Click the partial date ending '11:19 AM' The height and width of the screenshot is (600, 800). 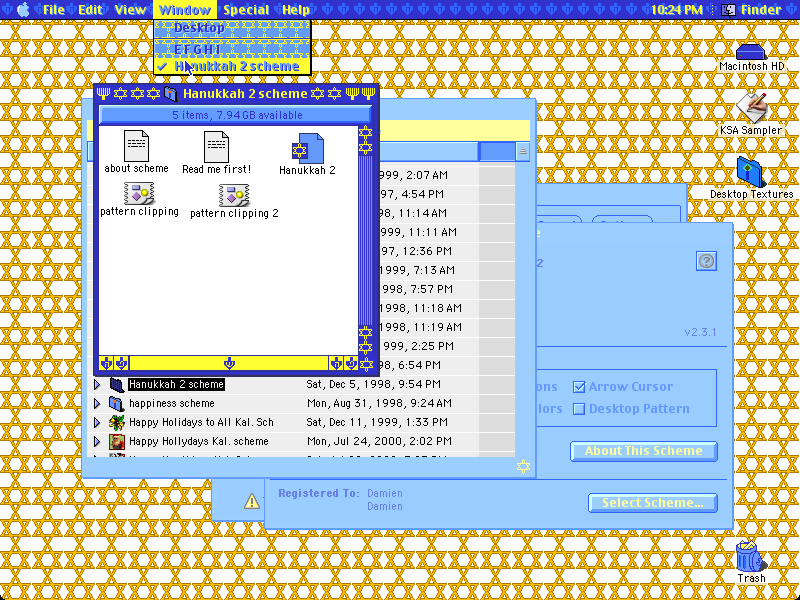(421, 327)
